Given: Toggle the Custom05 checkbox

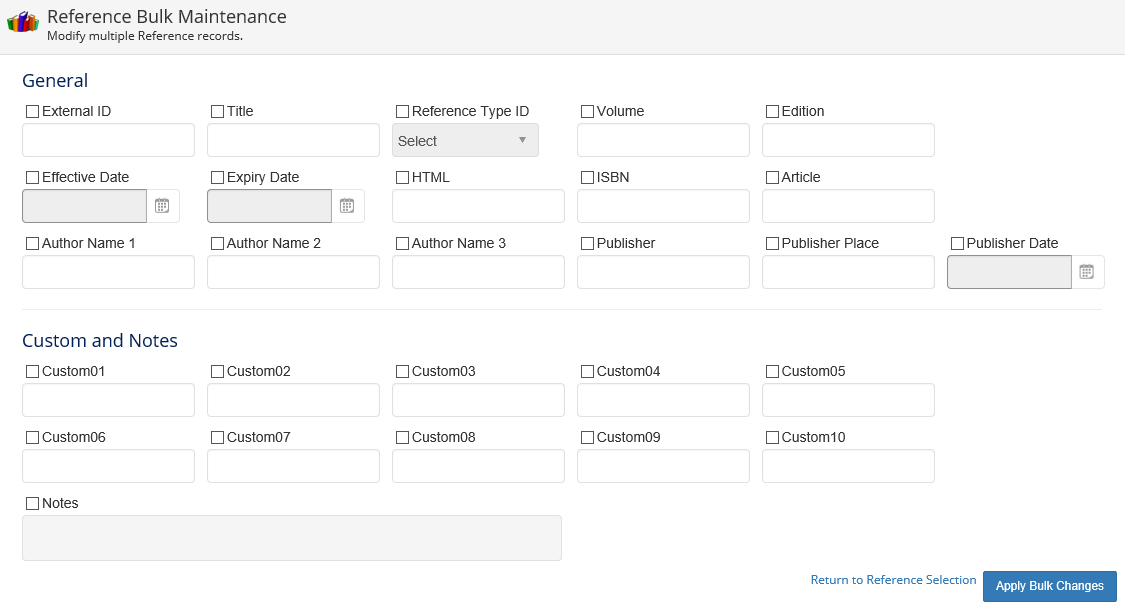Looking at the screenshot, I should pyautogui.click(x=772, y=372).
